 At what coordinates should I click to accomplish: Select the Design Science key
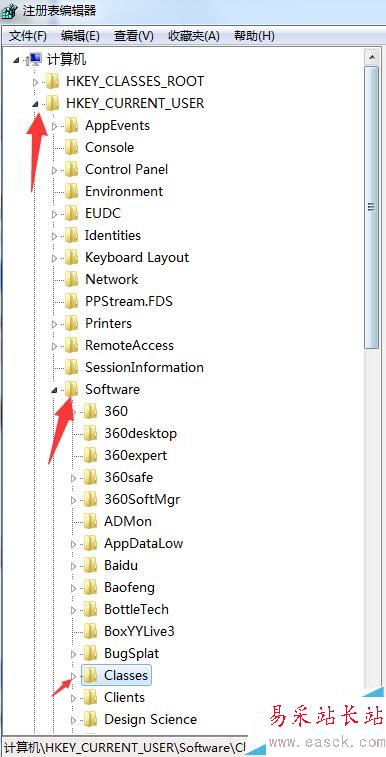151,719
